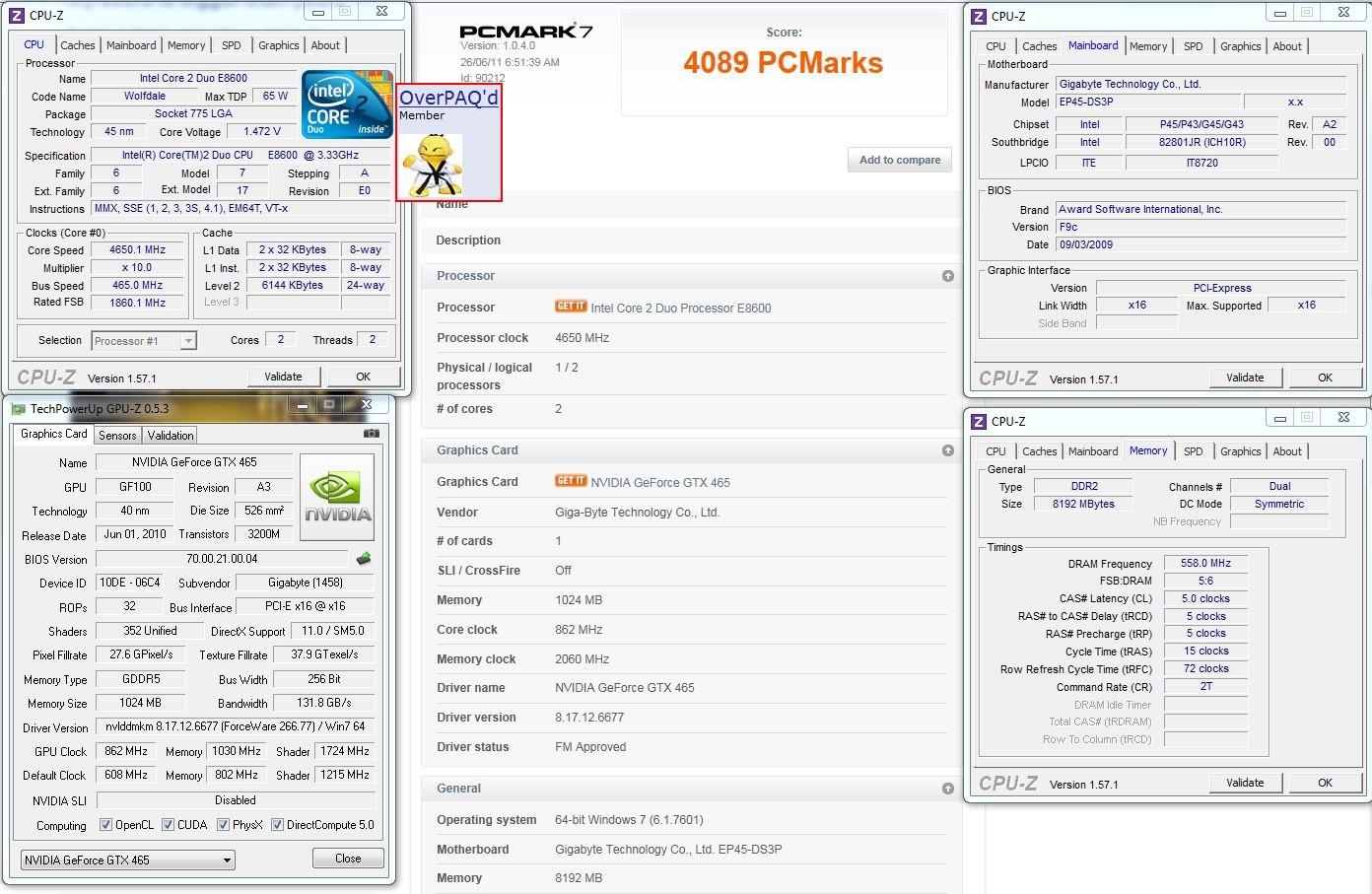
Task: Close the CPU-Z Processor window
Action: [x=381, y=12]
